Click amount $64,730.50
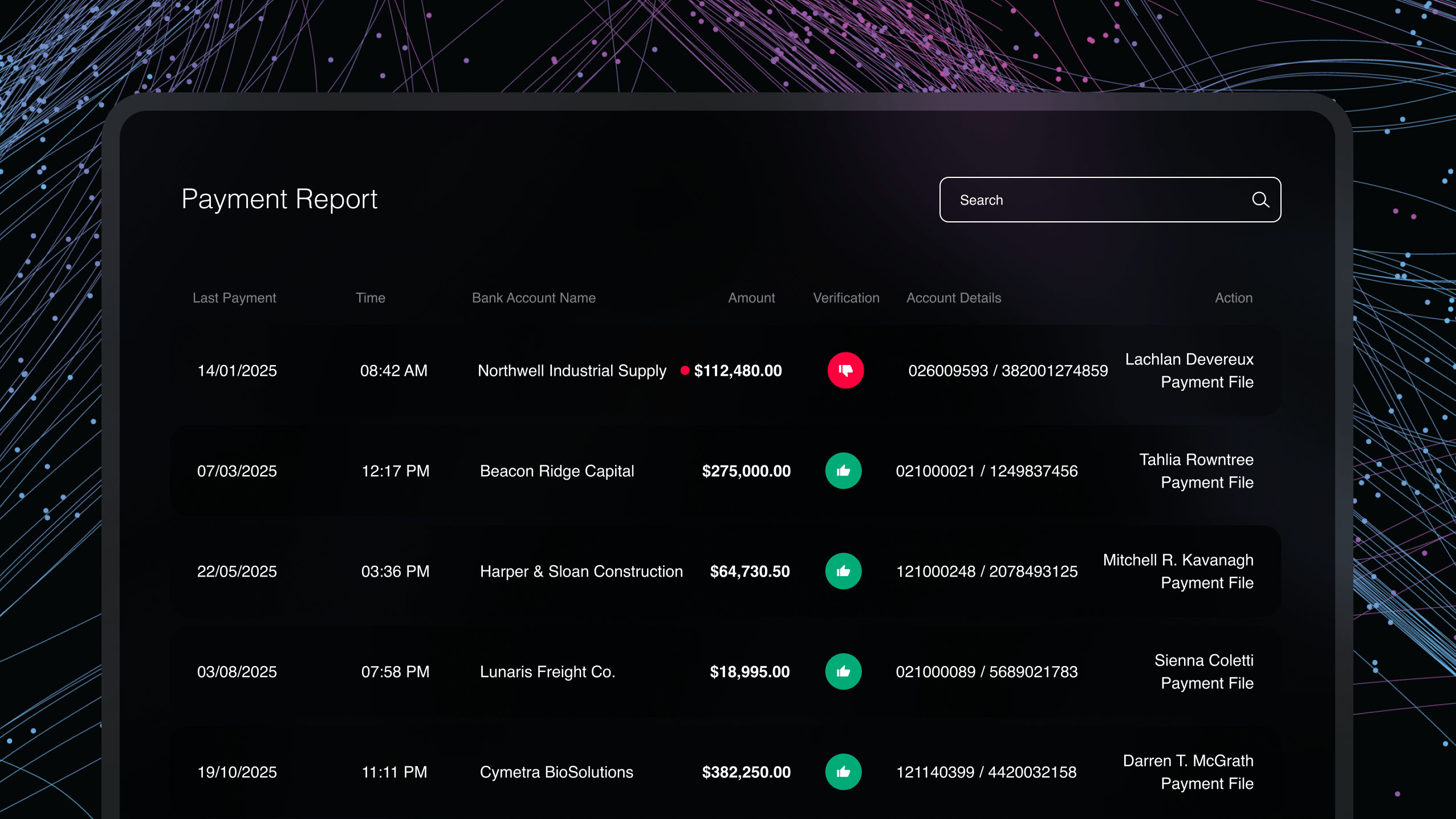This screenshot has width=1456, height=819. click(750, 571)
